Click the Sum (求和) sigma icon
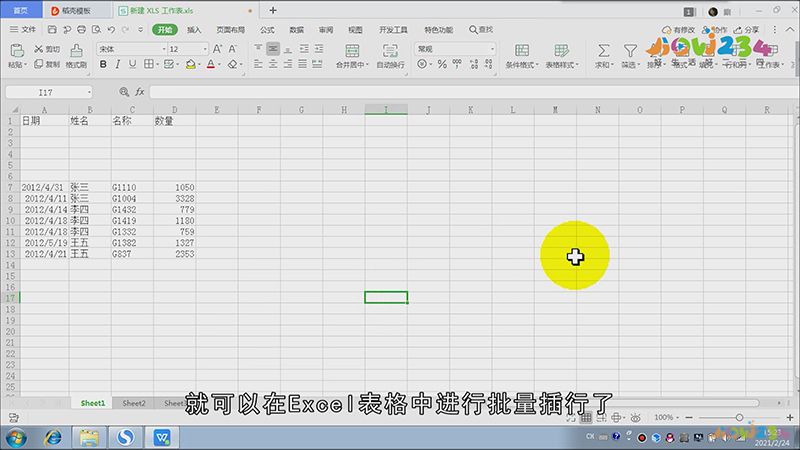 tap(604, 51)
